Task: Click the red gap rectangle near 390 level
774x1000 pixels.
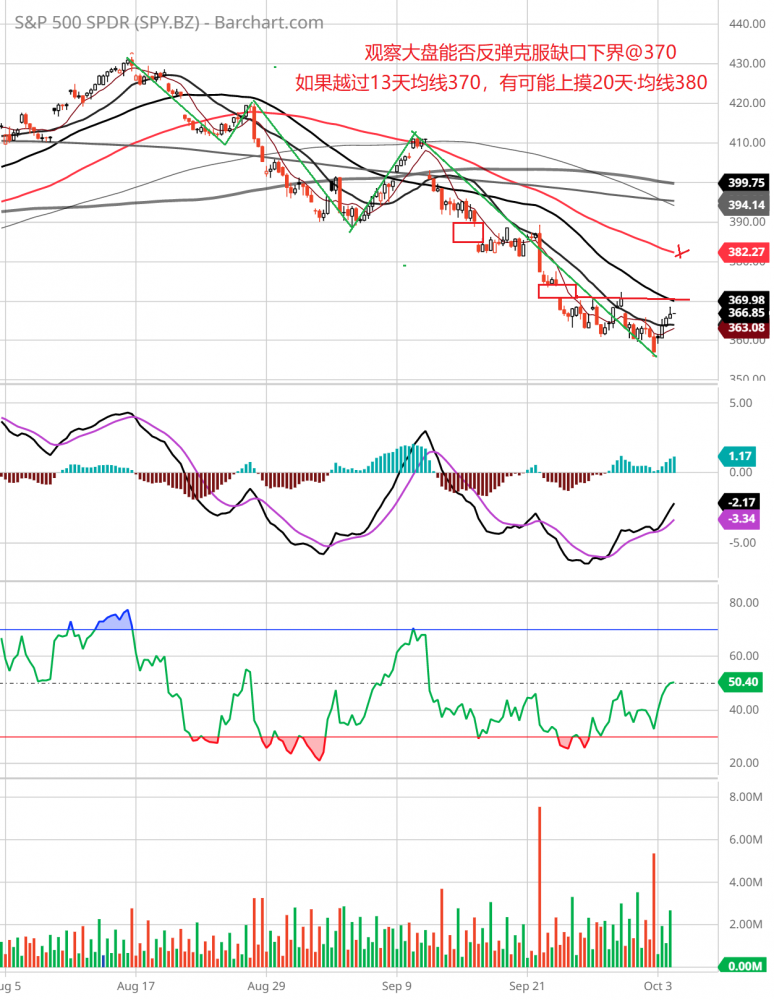Action: point(468,232)
